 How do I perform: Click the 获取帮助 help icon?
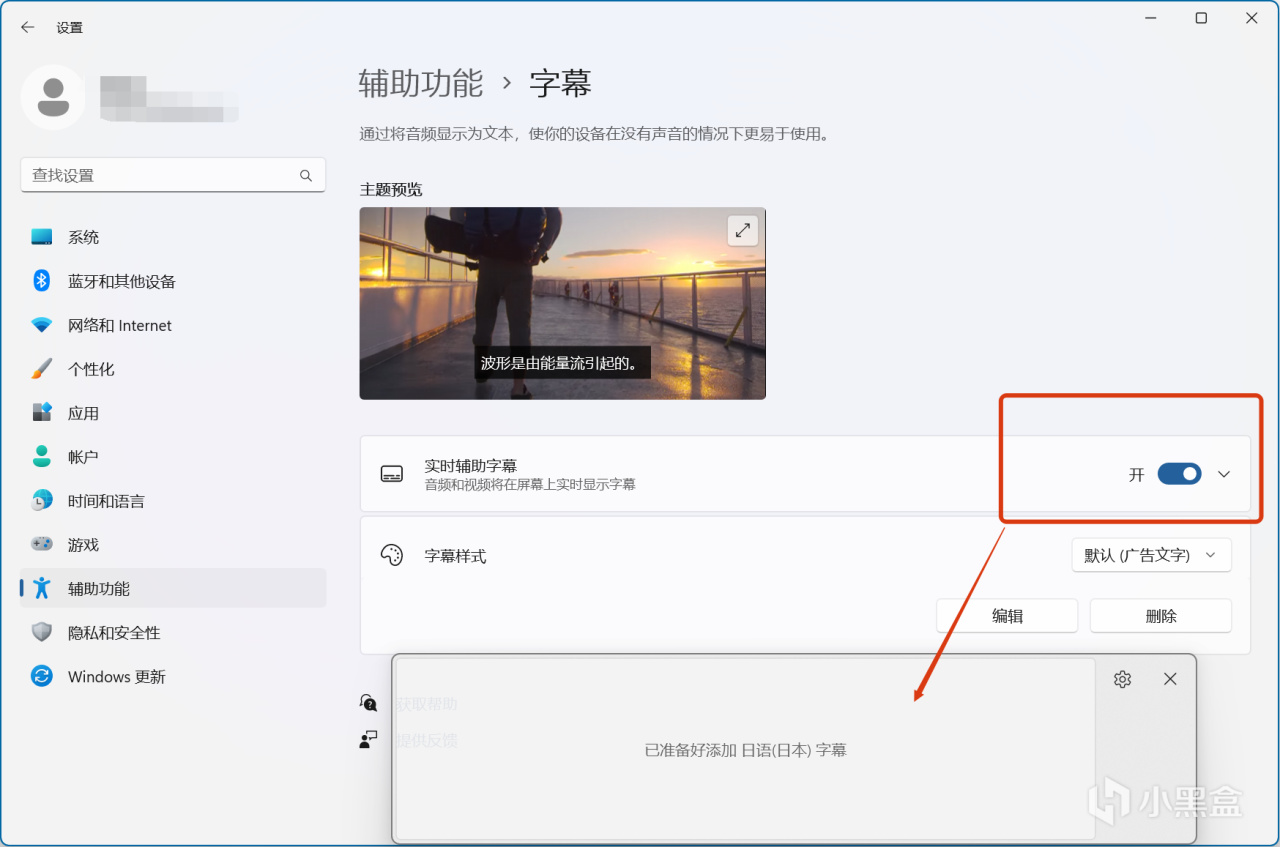click(x=369, y=703)
